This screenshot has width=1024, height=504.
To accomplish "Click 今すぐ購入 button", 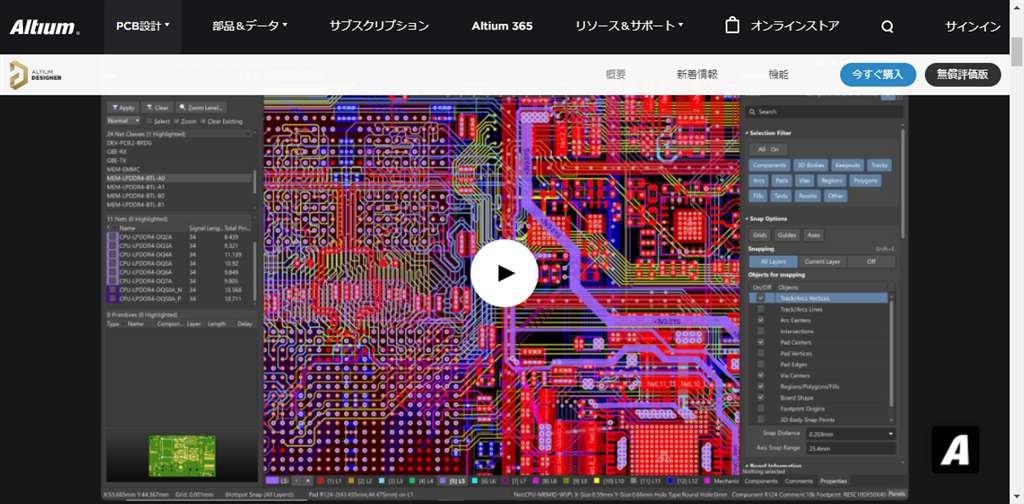I will [878, 74].
